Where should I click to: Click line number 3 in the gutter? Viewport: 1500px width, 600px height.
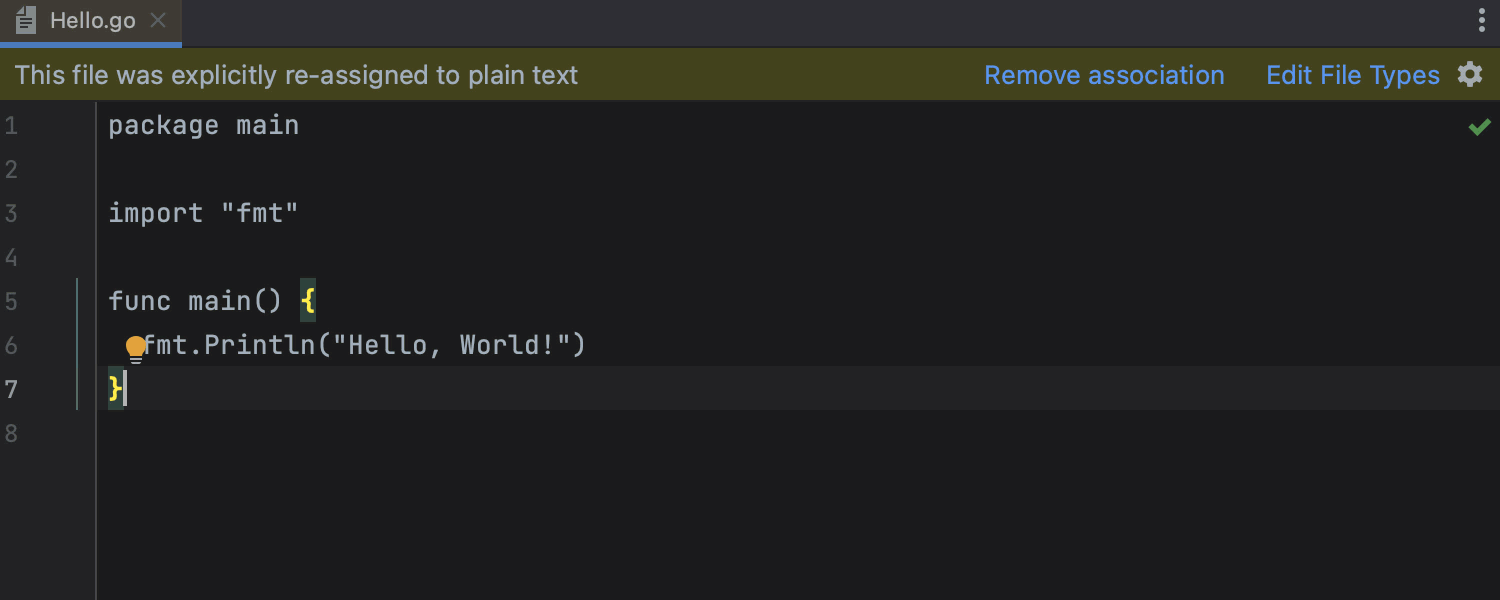click(11, 213)
